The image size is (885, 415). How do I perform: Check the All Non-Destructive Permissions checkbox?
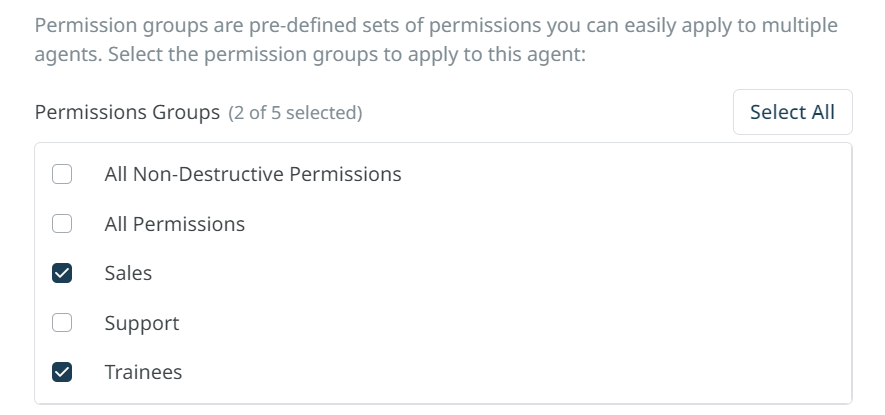62,174
